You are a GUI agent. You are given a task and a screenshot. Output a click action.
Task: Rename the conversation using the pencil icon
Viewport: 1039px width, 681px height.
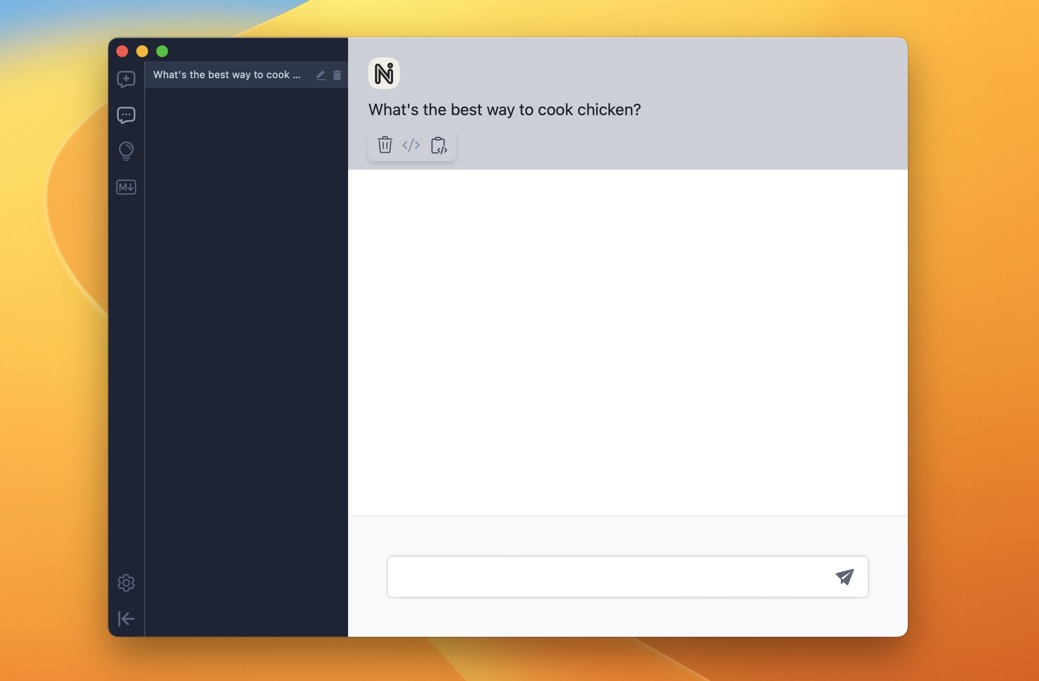pos(321,75)
